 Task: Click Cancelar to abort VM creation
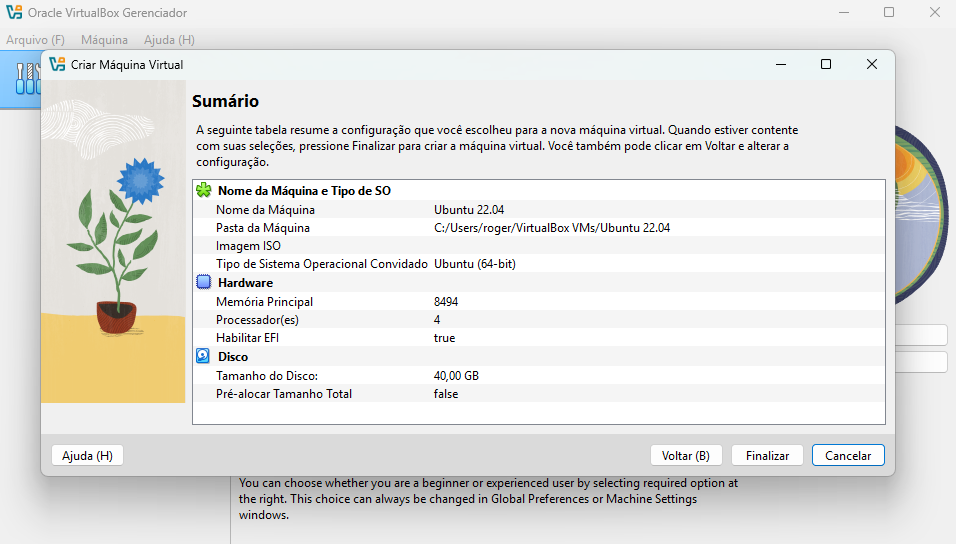(848, 455)
